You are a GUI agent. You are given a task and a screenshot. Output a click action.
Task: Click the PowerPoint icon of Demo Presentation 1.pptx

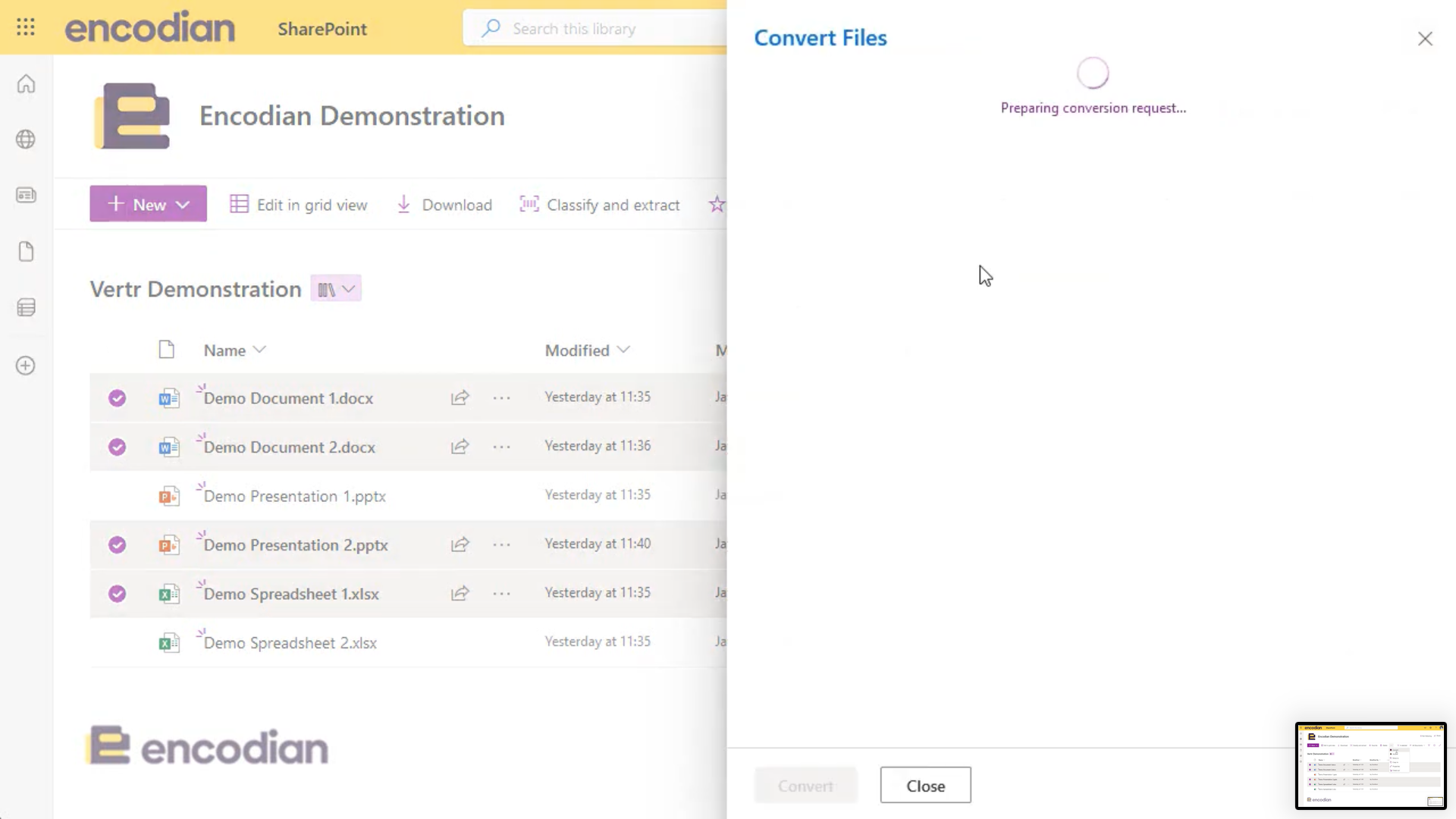(168, 496)
